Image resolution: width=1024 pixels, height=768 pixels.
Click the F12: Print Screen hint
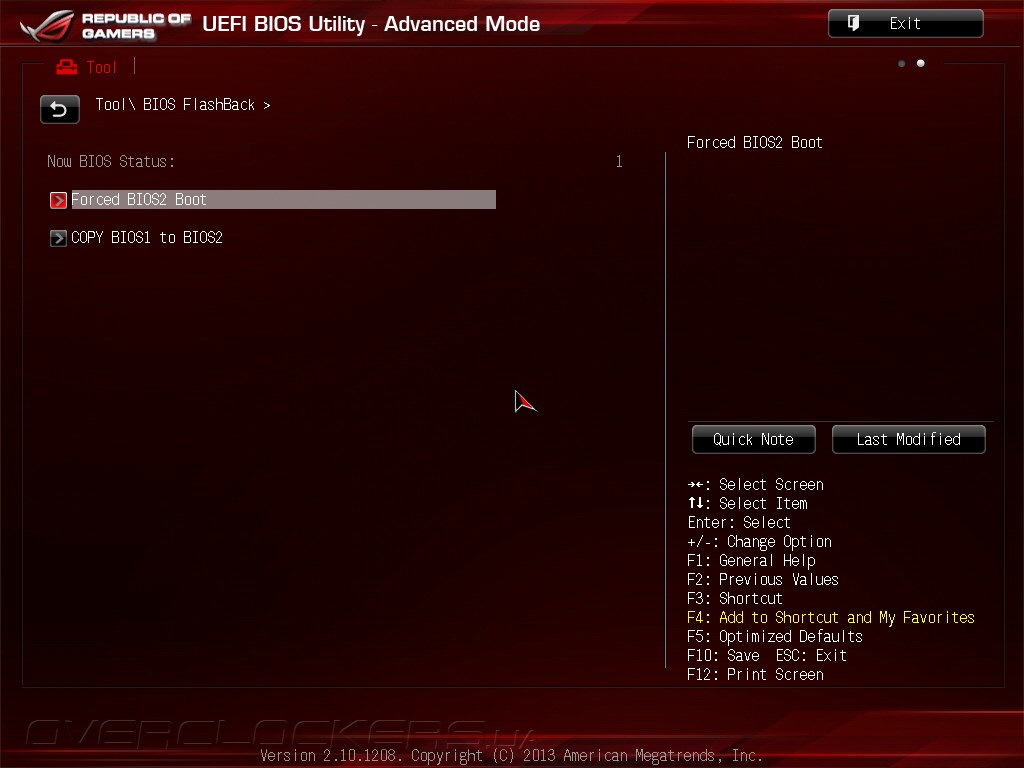click(x=756, y=675)
